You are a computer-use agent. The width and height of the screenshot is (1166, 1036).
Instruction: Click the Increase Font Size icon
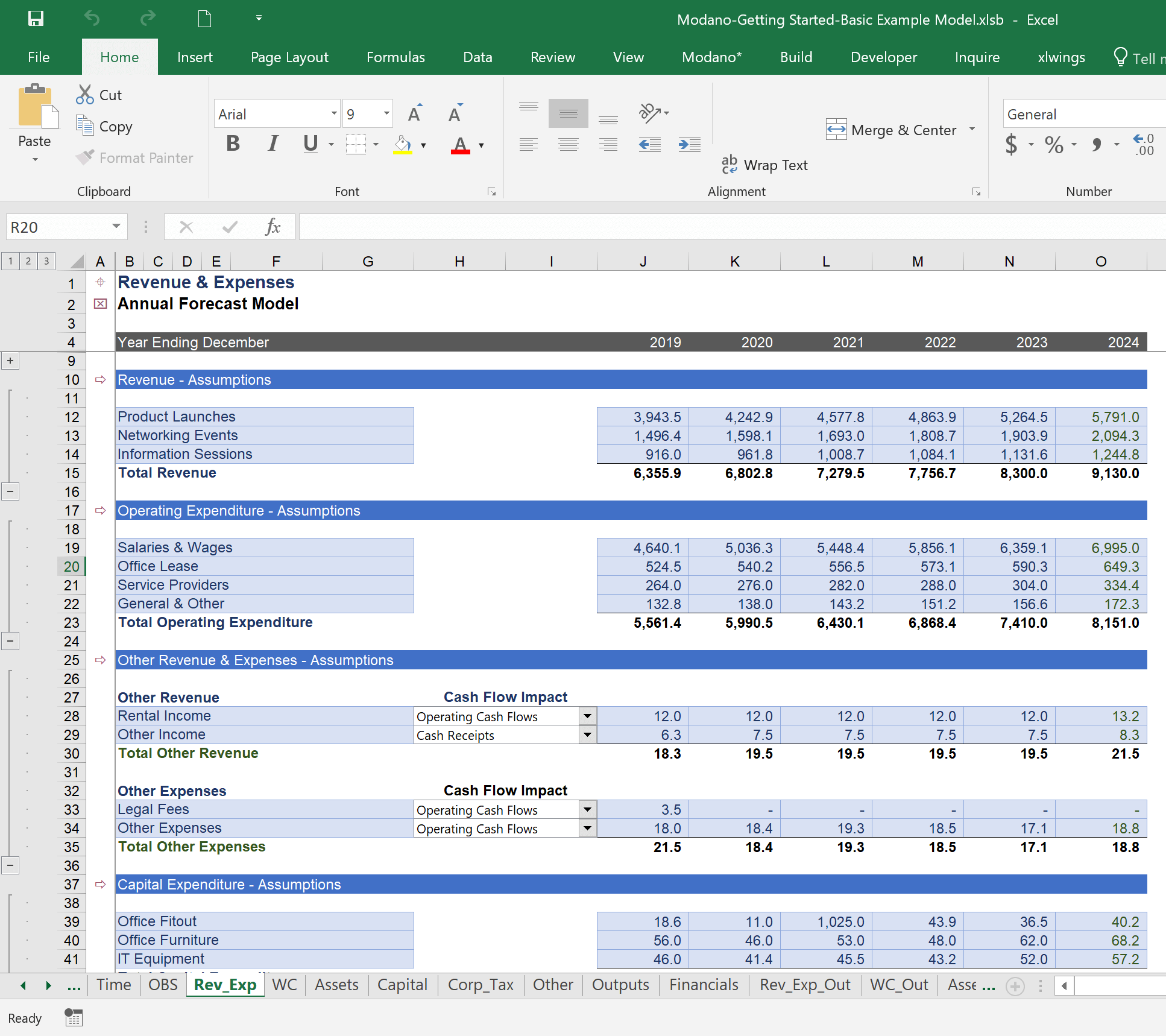click(x=415, y=114)
